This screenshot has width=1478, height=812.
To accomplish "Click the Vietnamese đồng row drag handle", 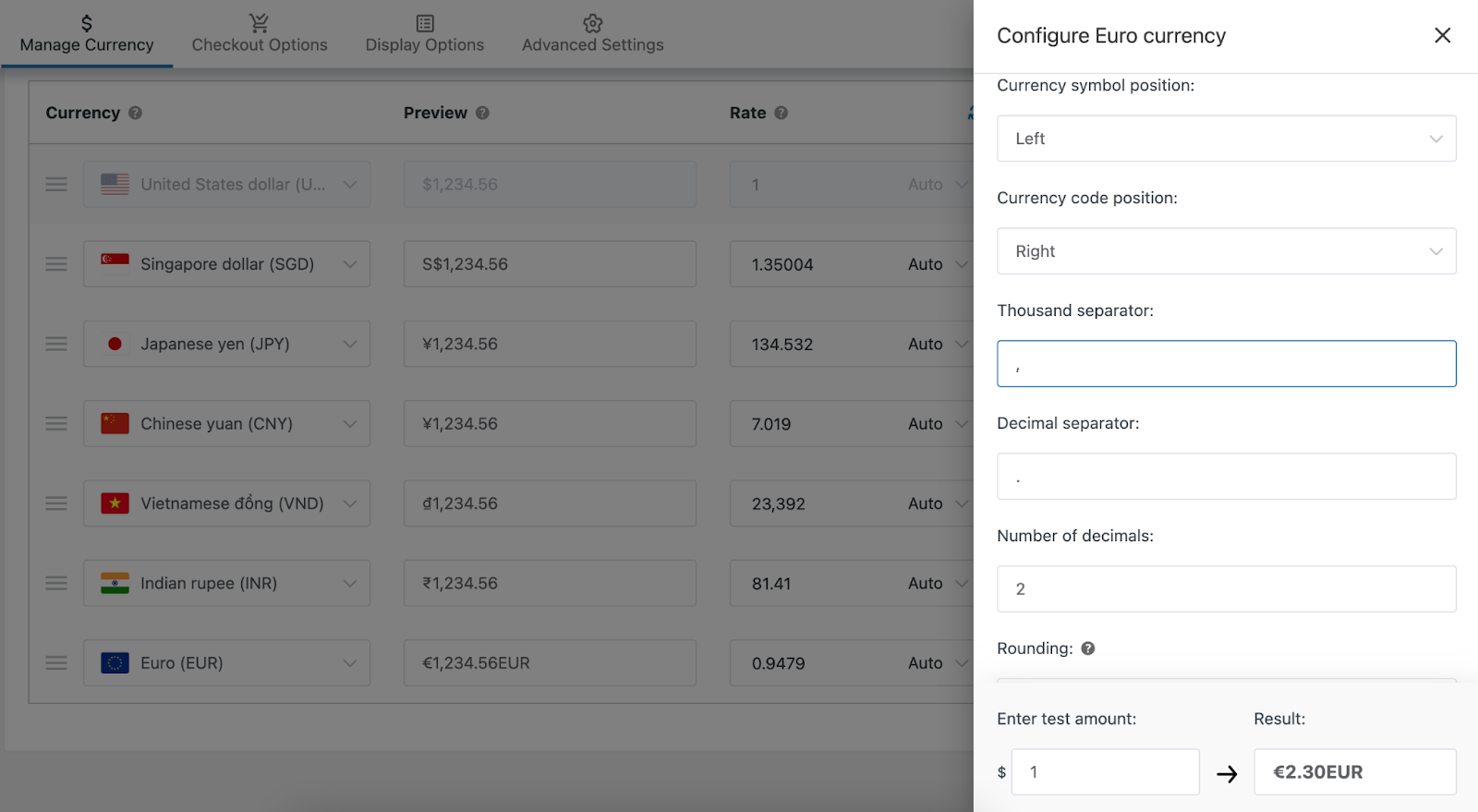I will click(56, 503).
